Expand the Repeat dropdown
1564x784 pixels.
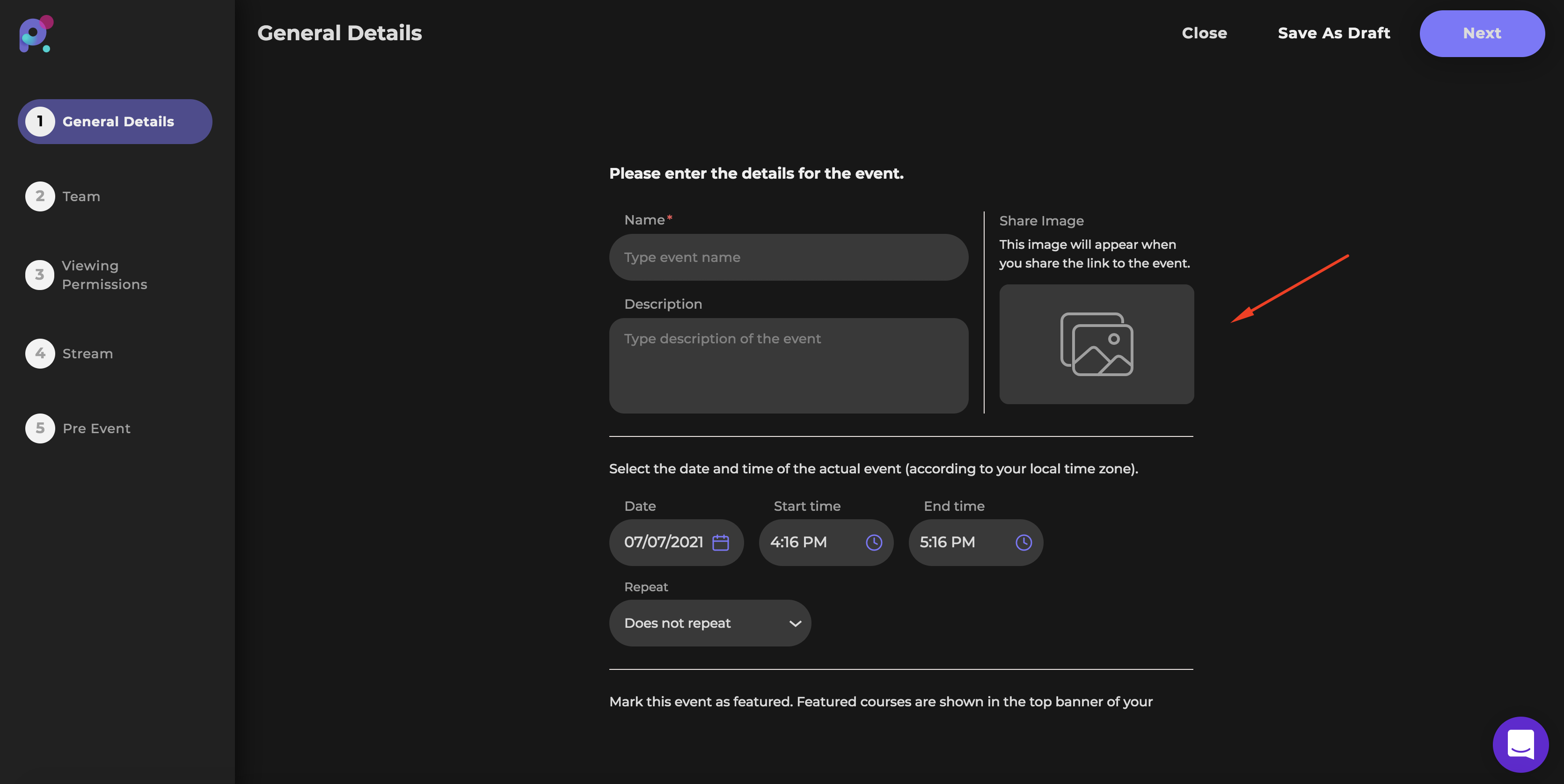709,623
